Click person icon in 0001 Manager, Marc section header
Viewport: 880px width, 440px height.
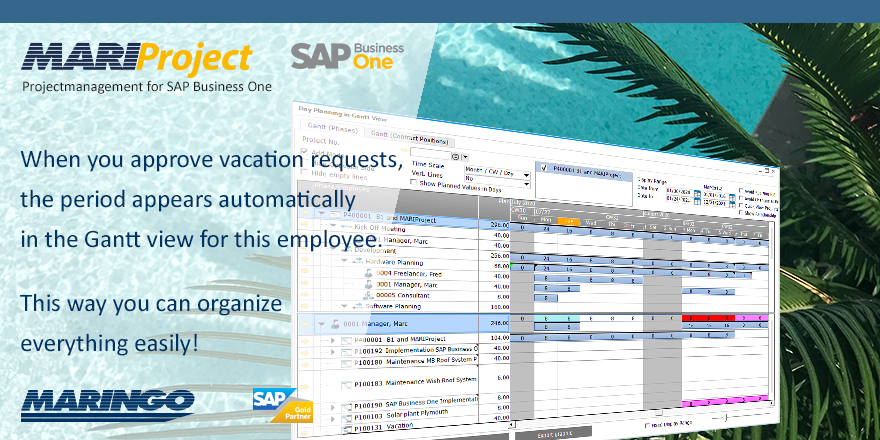tap(334, 324)
